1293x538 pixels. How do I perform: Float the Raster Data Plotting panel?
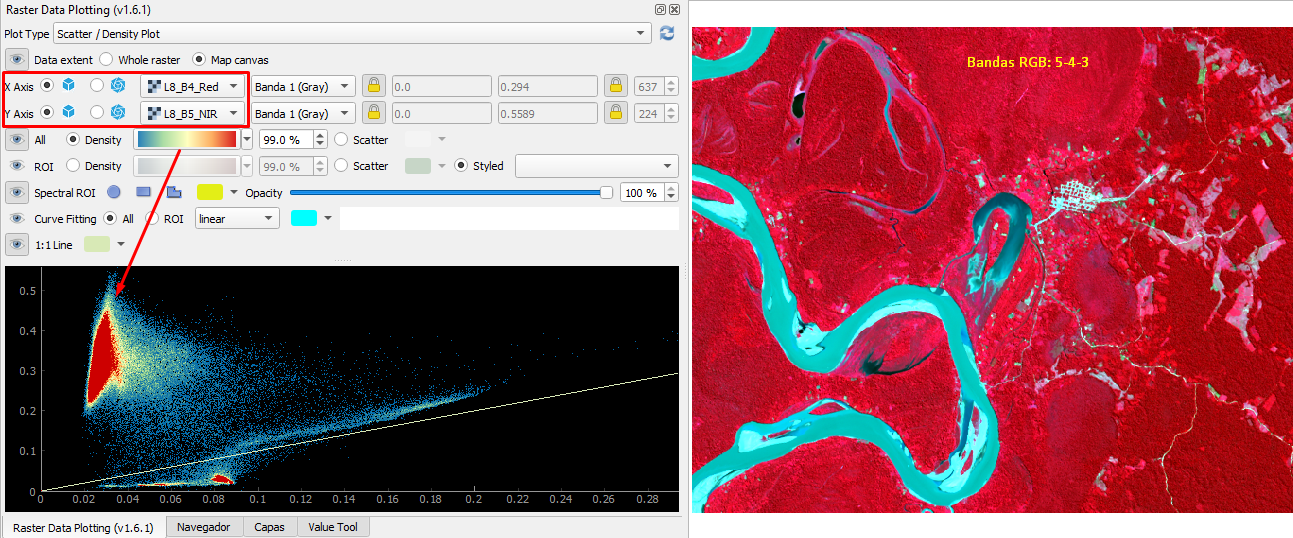(661, 9)
